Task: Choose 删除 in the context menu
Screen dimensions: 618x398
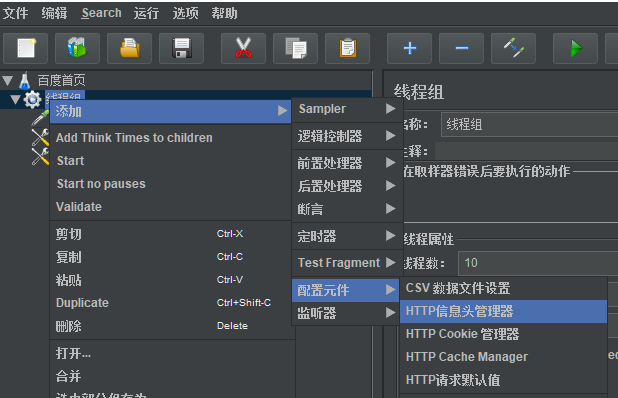Action: (x=171, y=326)
